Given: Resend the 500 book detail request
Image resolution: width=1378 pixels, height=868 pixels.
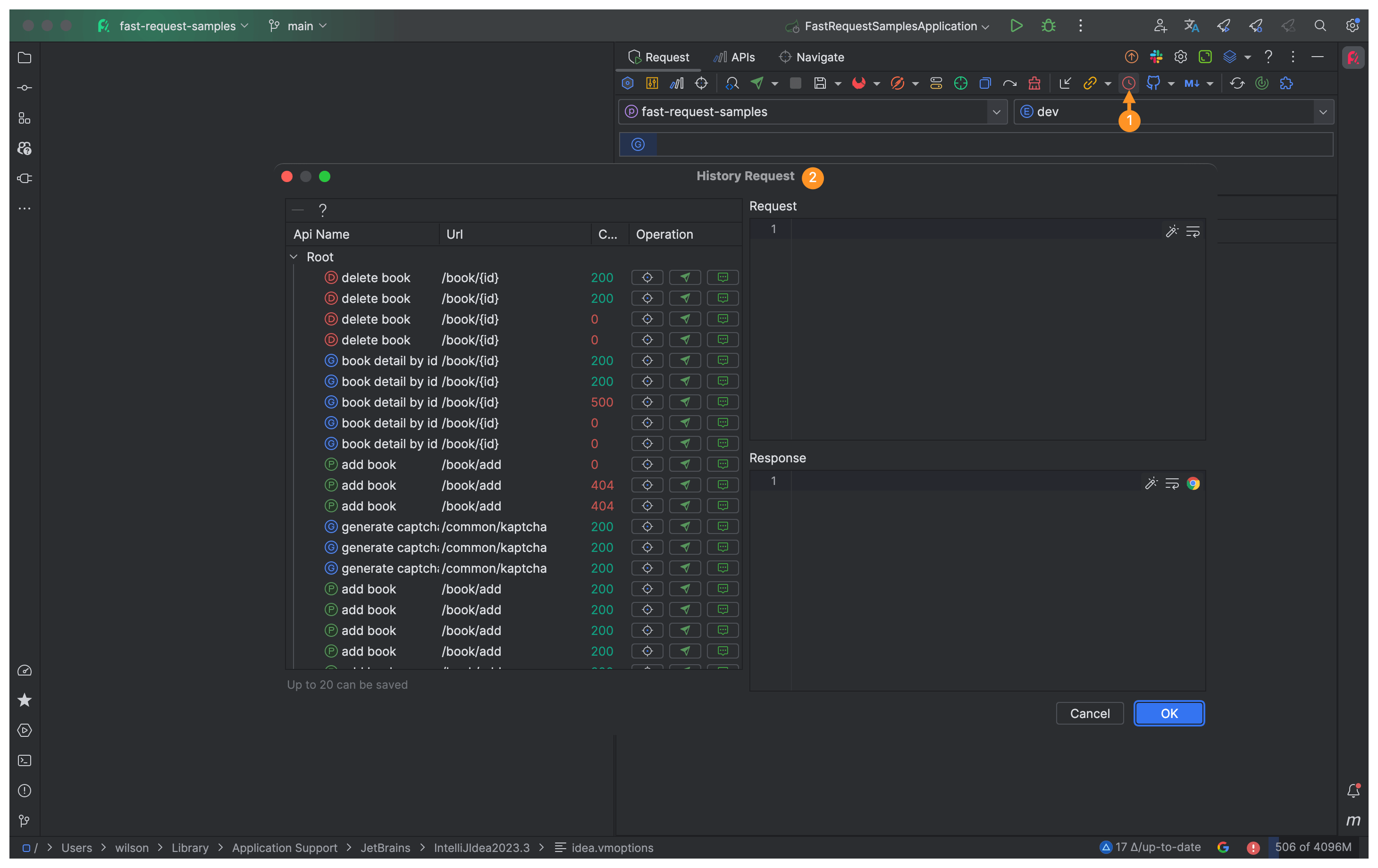Looking at the screenshot, I should point(685,402).
